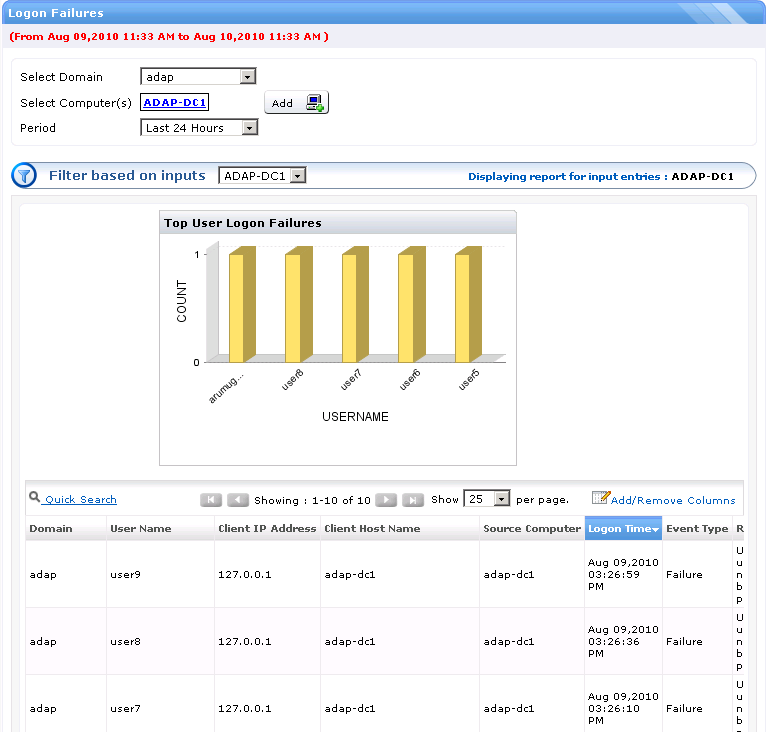Sort by Client IP Address column
This screenshot has width=766, height=732.
point(267,529)
